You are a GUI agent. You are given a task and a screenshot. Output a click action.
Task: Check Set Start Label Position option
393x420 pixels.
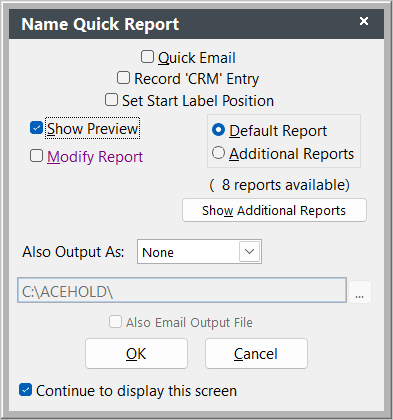click(111, 100)
